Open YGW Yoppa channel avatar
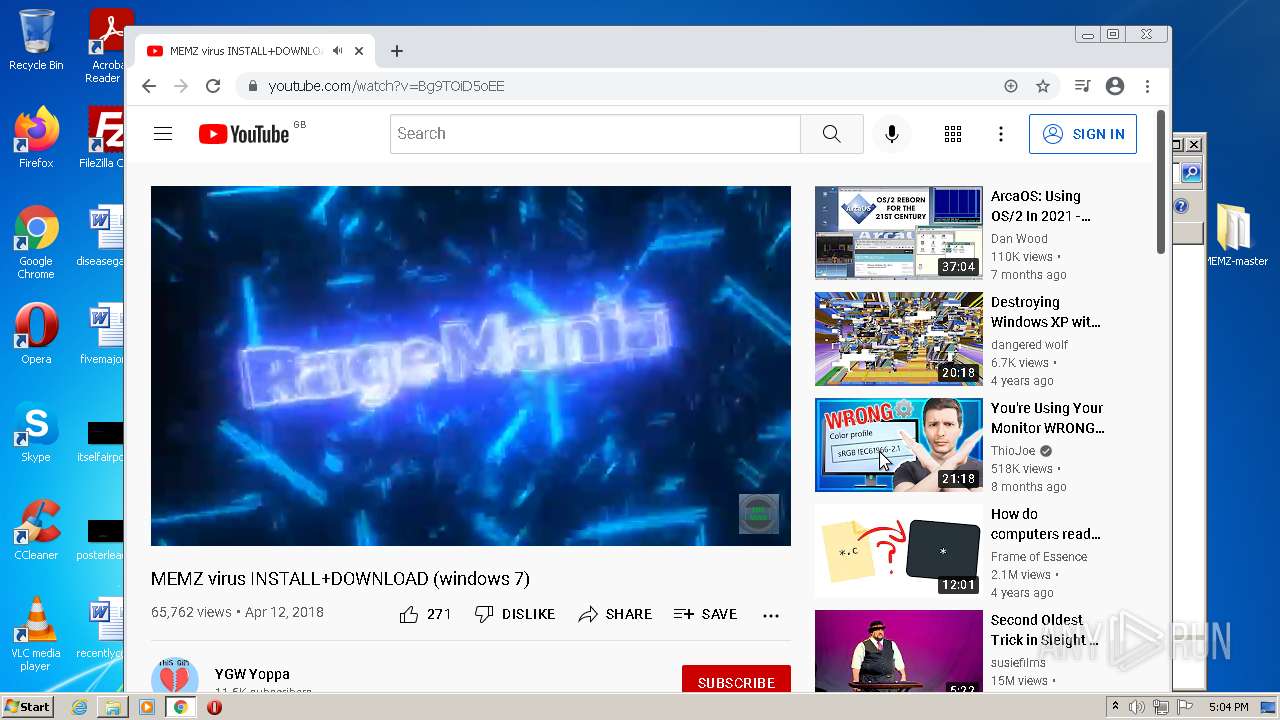 (x=175, y=677)
